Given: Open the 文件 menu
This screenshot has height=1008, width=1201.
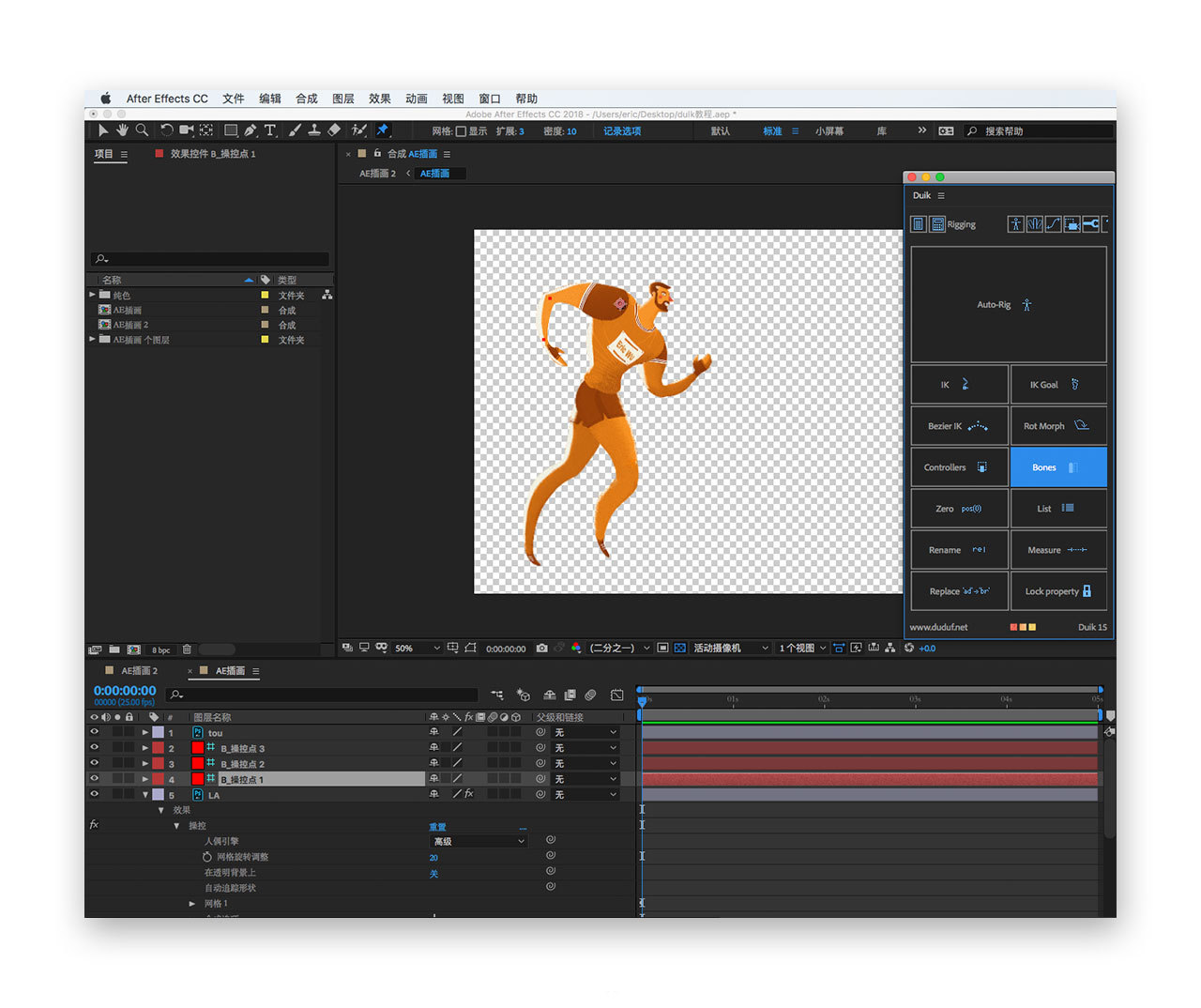Looking at the screenshot, I should [x=234, y=99].
